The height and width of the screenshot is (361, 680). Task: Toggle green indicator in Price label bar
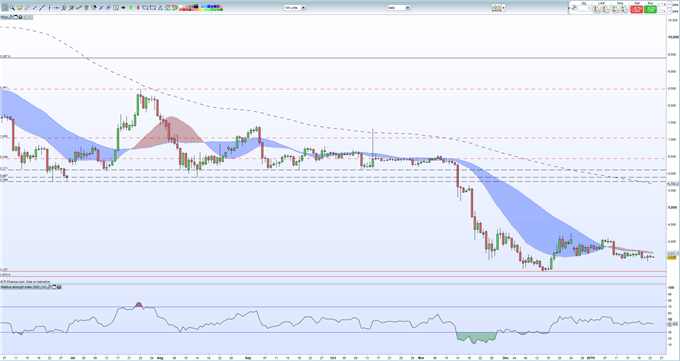pyautogui.click(x=30, y=17)
